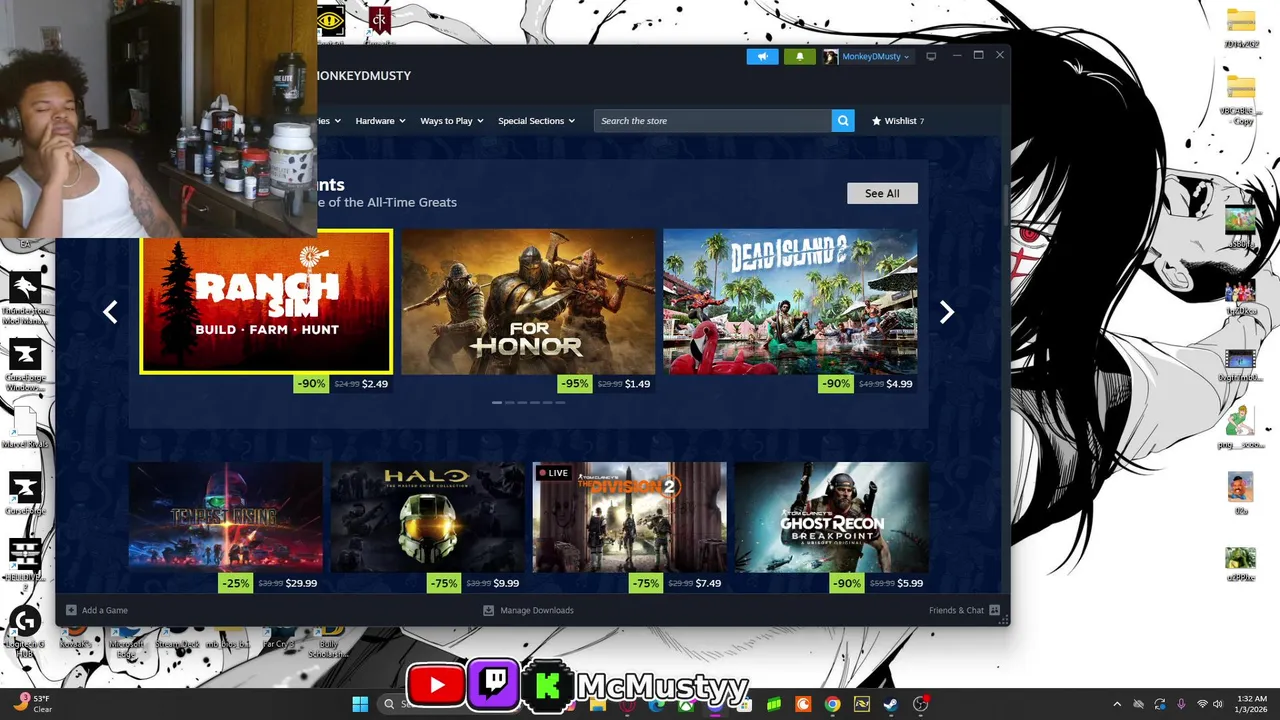Open the Wi-Fi network tray icon
The image size is (1280, 720).
click(x=1202, y=704)
